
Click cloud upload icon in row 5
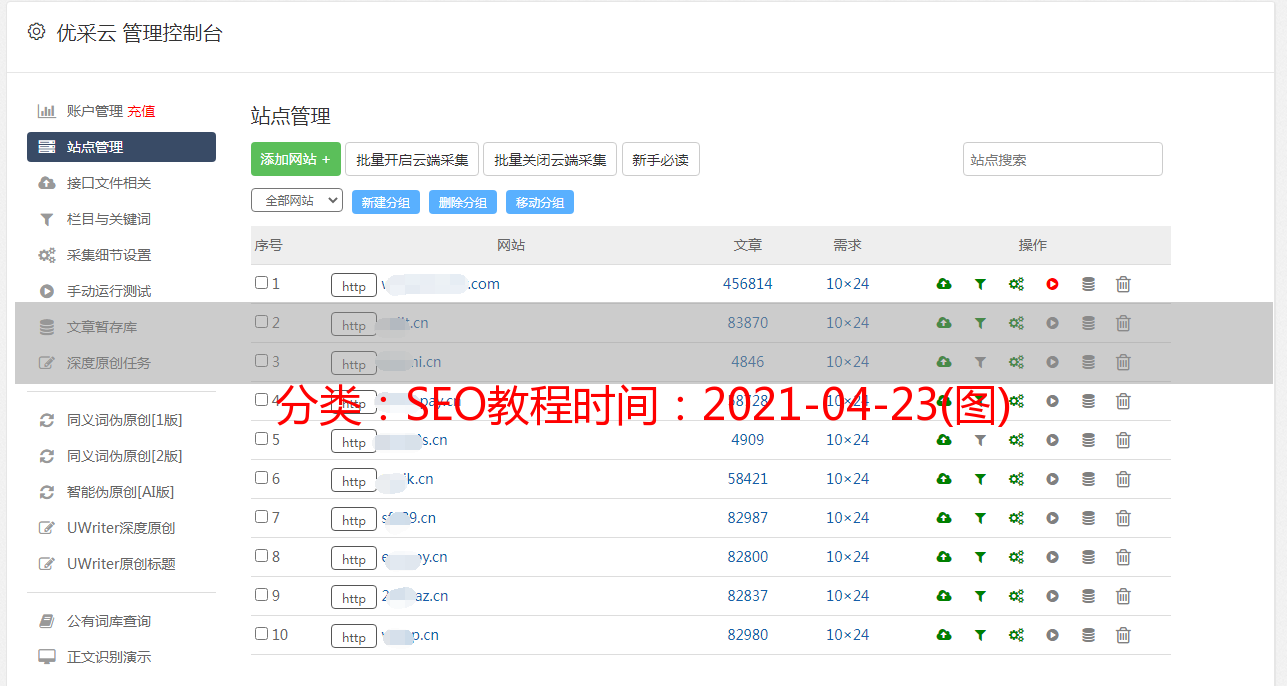[944, 440]
